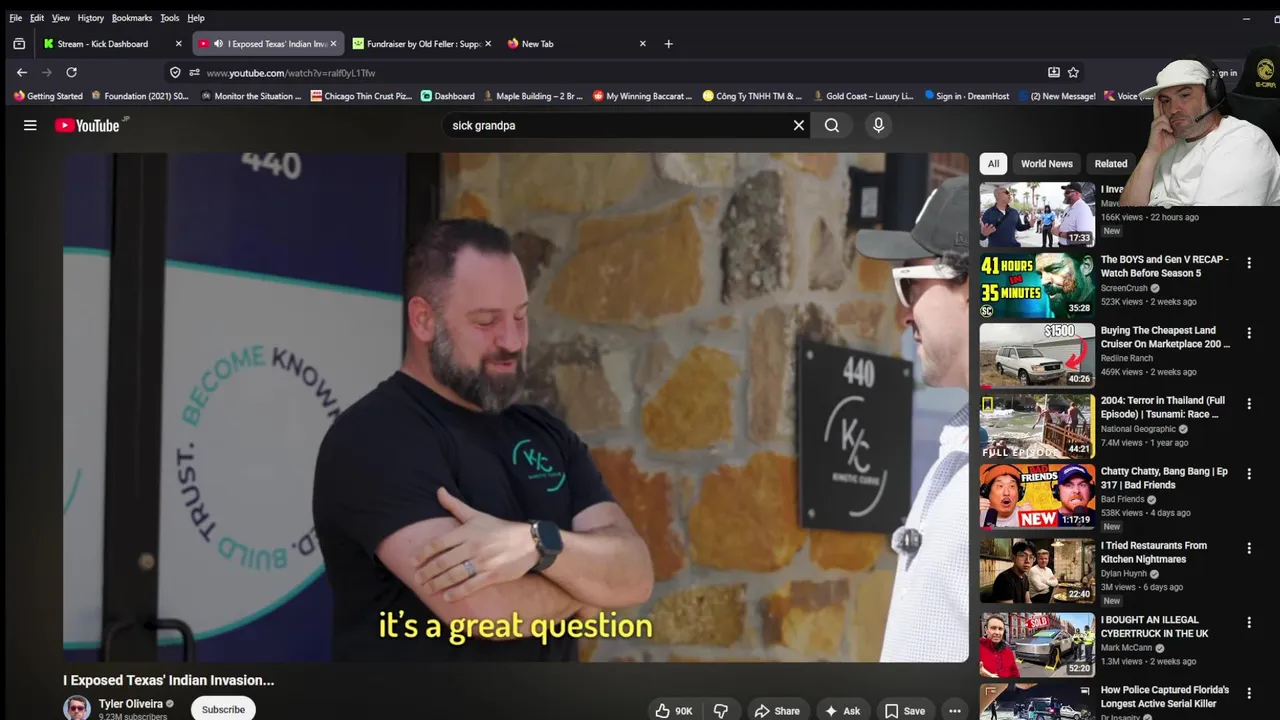Open options for Illegal Cybertruck video
This screenshot has width=1280, height=720.
click(1249, 622)
